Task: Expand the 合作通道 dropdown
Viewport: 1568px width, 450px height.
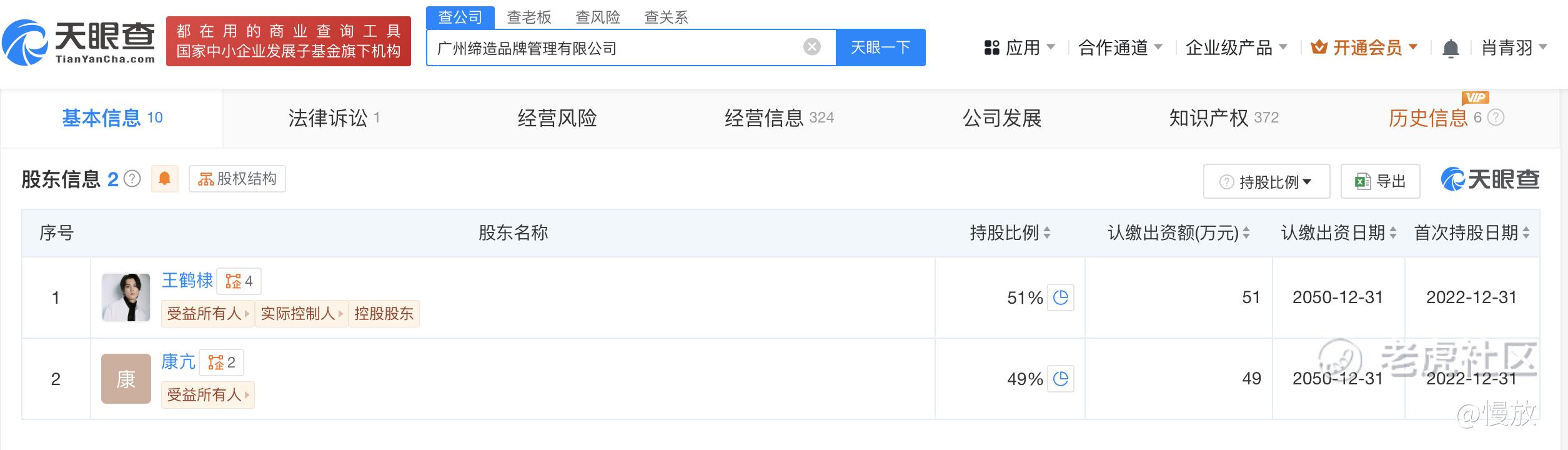Action: click(1120, 47)
